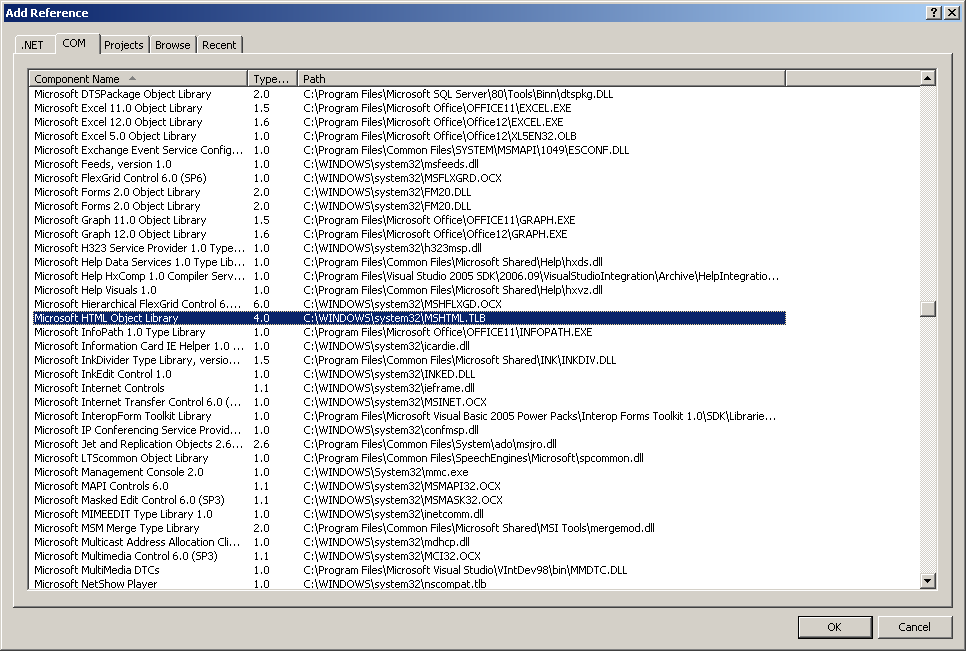Click the Type version column header
The height and width of the screenshot is (651, 966).
(x=272, y=79)
